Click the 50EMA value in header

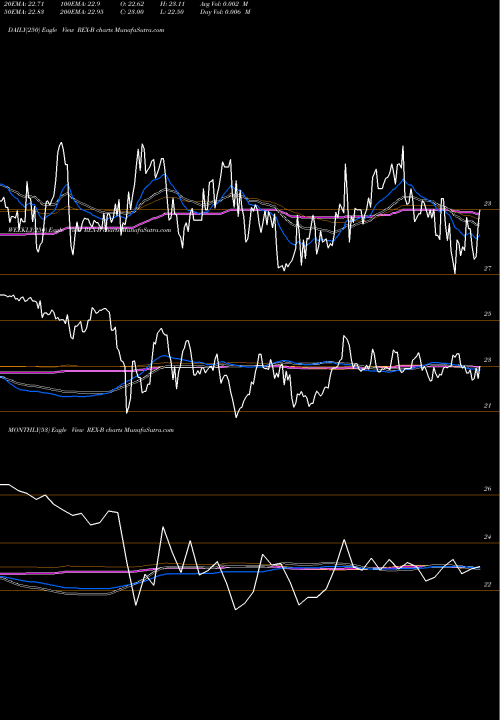(x=24, y=12)
